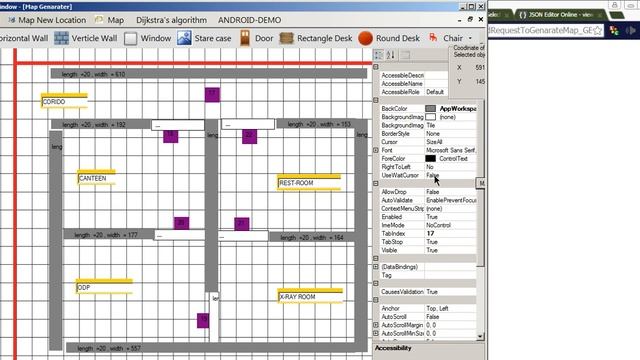640x360 pixels.
Task: Toggle the TabStop property value True
Action: point(451,242)
